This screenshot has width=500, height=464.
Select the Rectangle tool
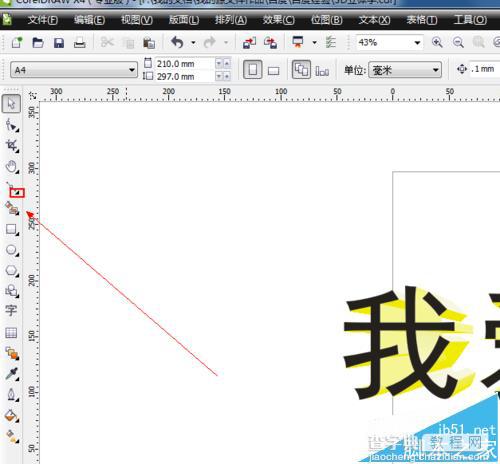pos(12,230)
